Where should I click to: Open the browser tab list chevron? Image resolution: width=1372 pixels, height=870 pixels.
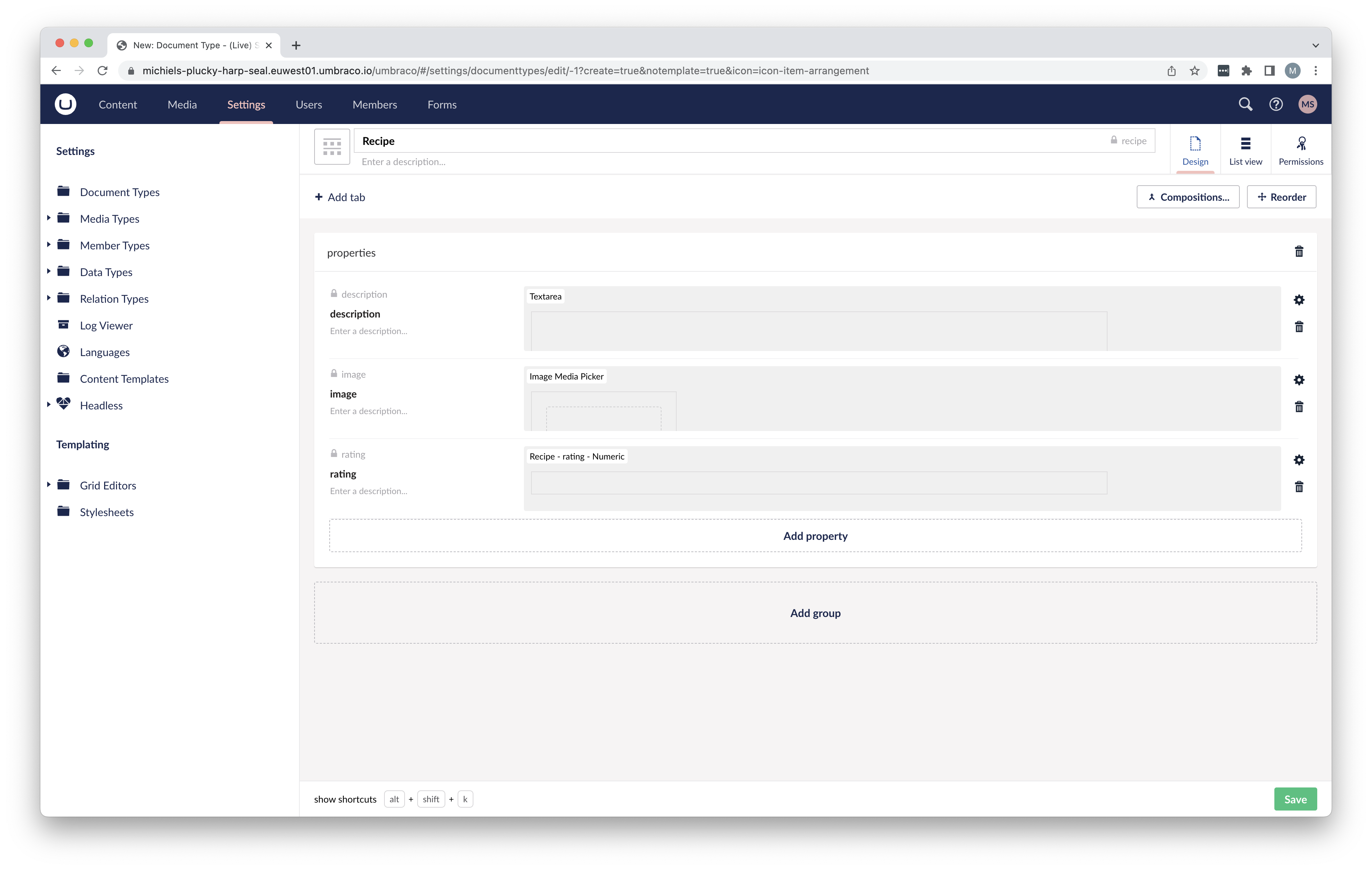click(1315, 45)
